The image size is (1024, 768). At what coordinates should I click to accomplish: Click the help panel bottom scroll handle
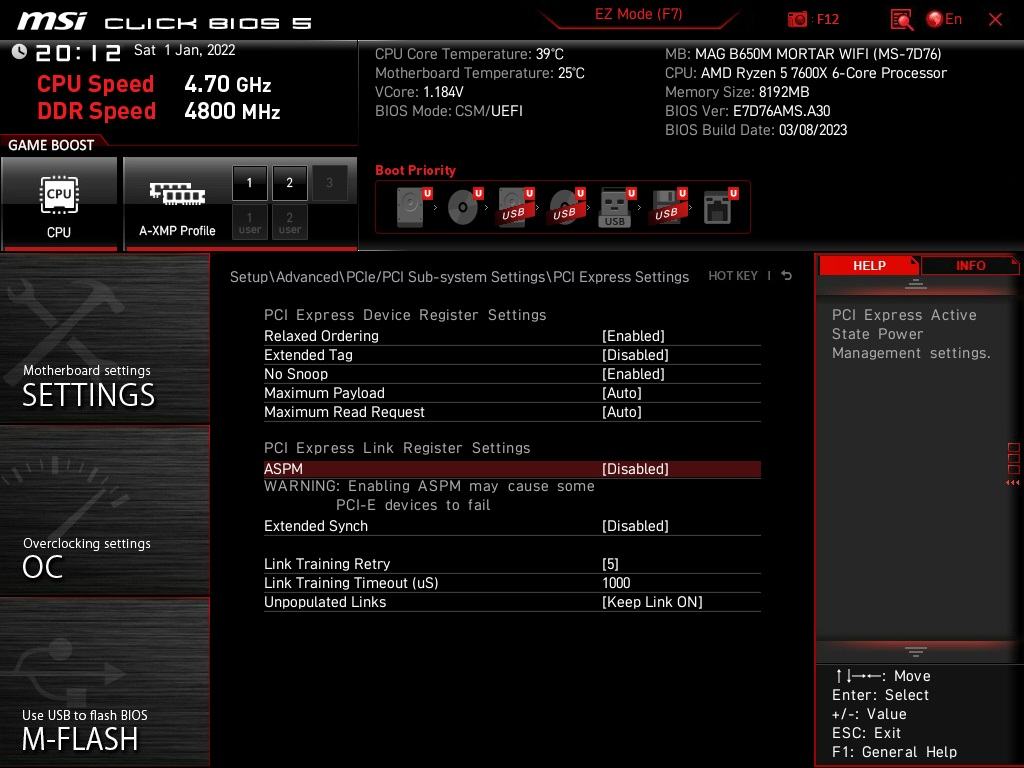pos(916,651)
